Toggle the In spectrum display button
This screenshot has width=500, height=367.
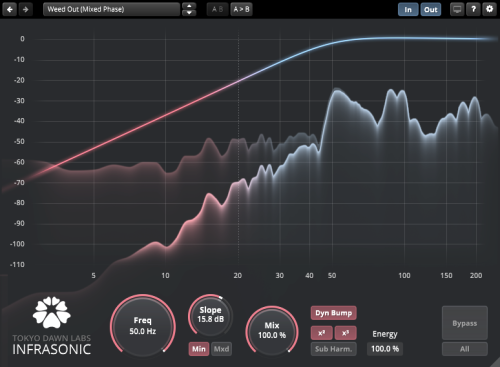[x=408, y=10]
